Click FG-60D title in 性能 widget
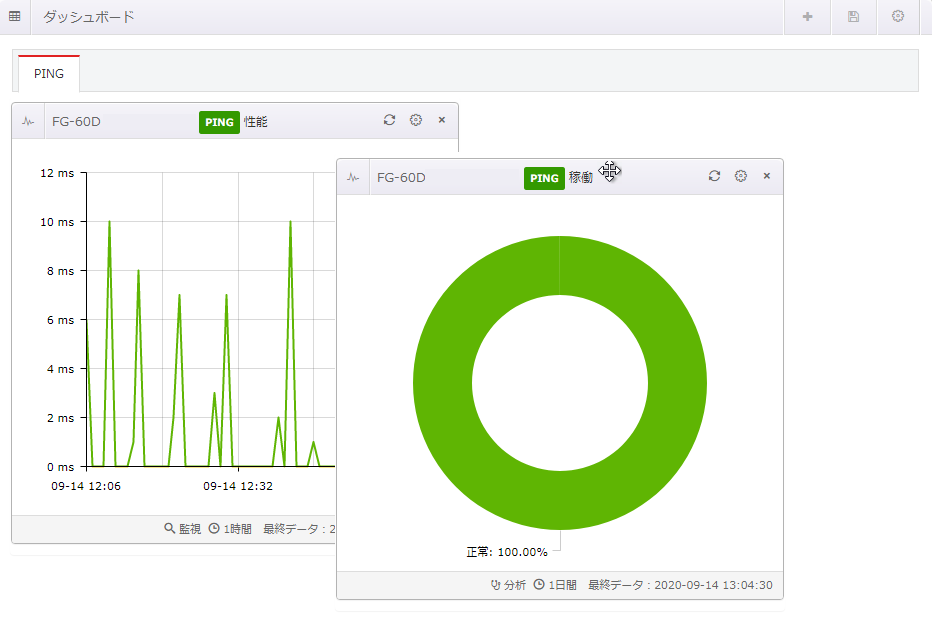The image size is (932, 620). [76, 122]
